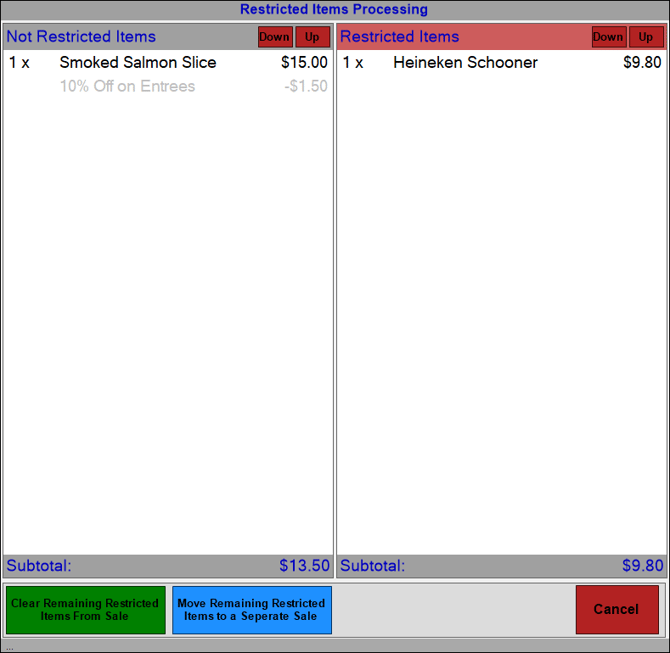
Task: Cancel restricted items processing
Action: (x=616, y=609)
